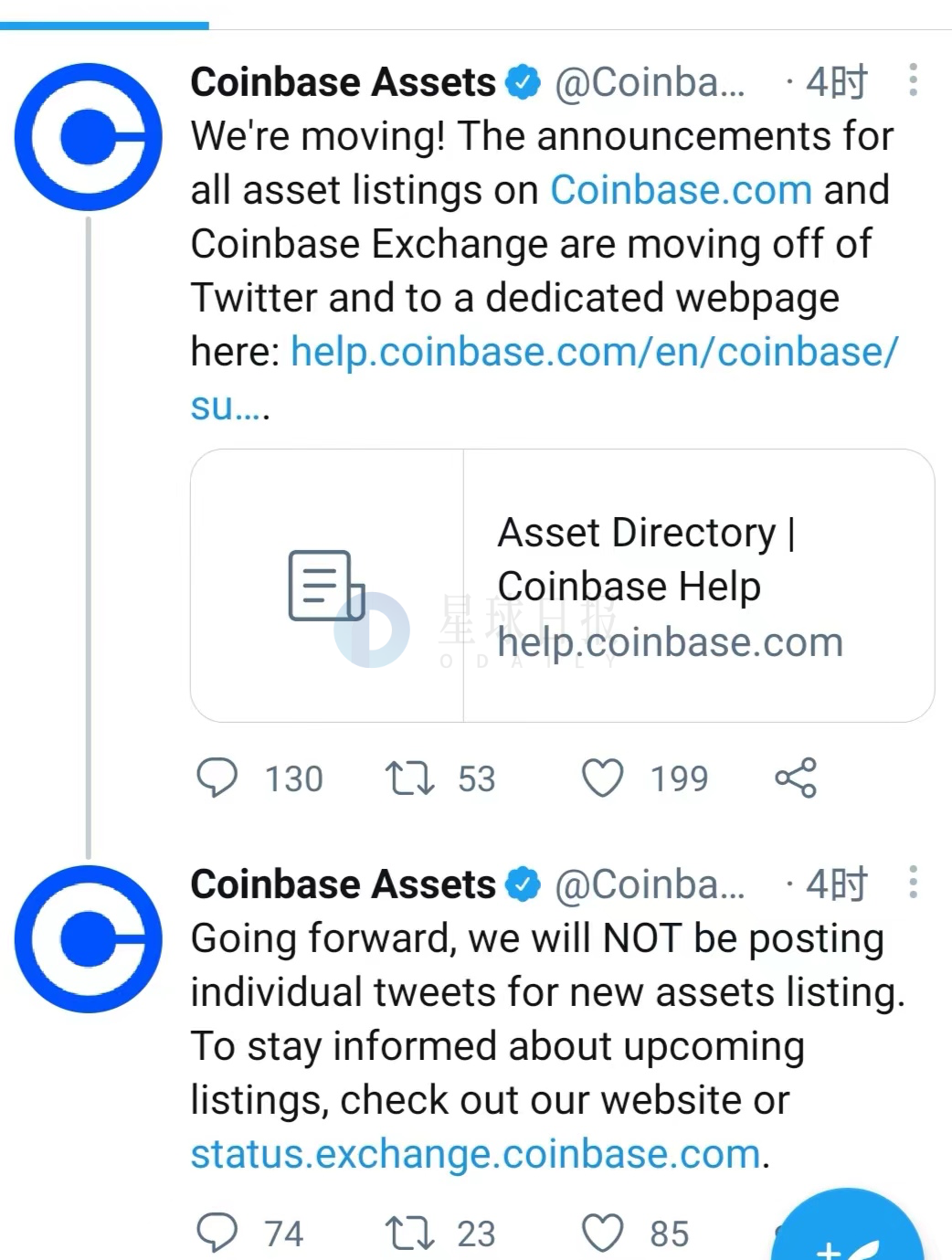The image size is (952, 1260).
Task: Open the help.coinbase.com/en/coinbase link
Action: (x=594, y=352)
